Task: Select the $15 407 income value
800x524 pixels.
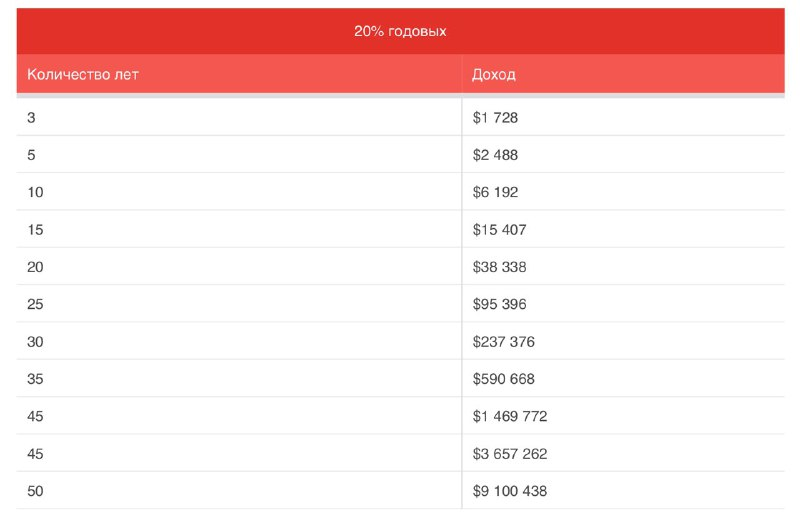Action: pos(500,230)
